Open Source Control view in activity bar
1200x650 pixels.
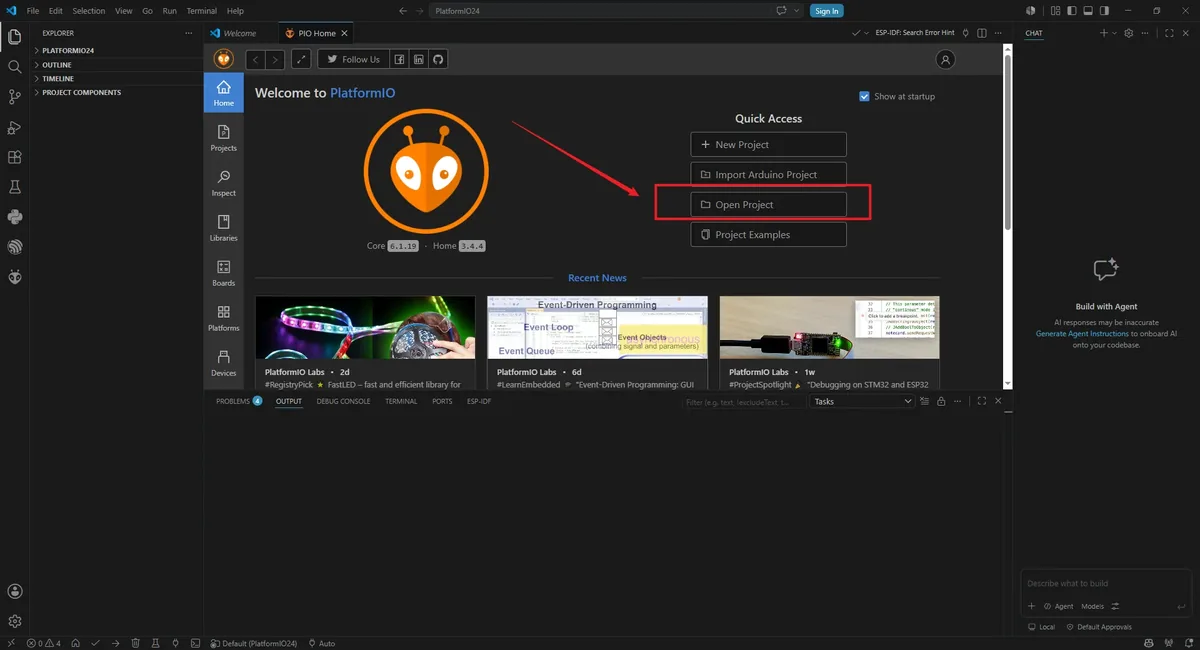[x=14, y=97]
